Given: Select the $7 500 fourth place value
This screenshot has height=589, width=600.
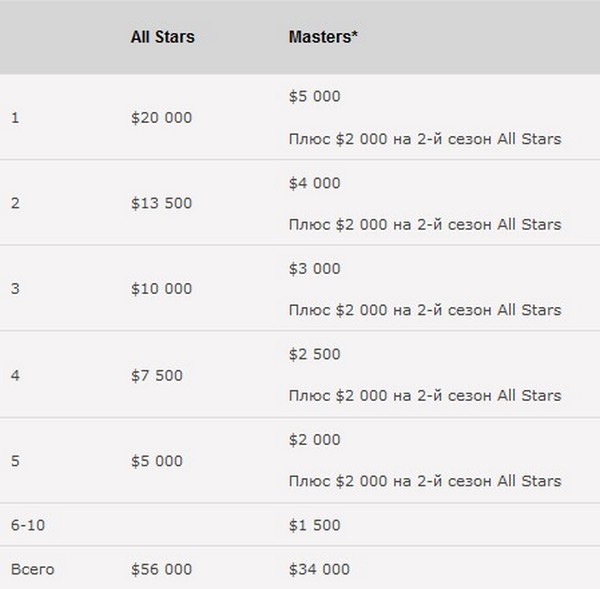Looking at the screenshot, I should (157, 375).
